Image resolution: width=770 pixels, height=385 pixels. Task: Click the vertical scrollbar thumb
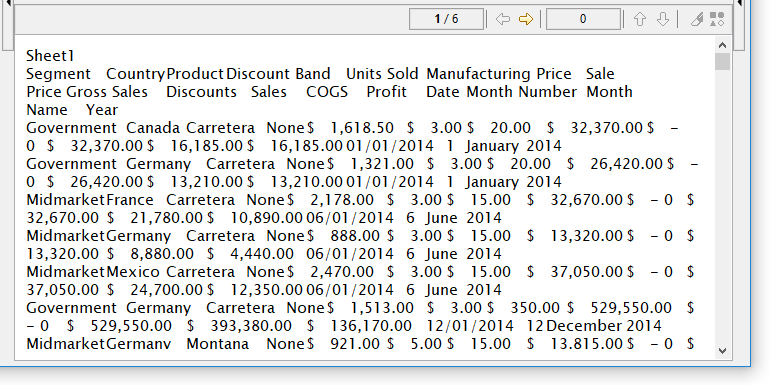[722, 62]
